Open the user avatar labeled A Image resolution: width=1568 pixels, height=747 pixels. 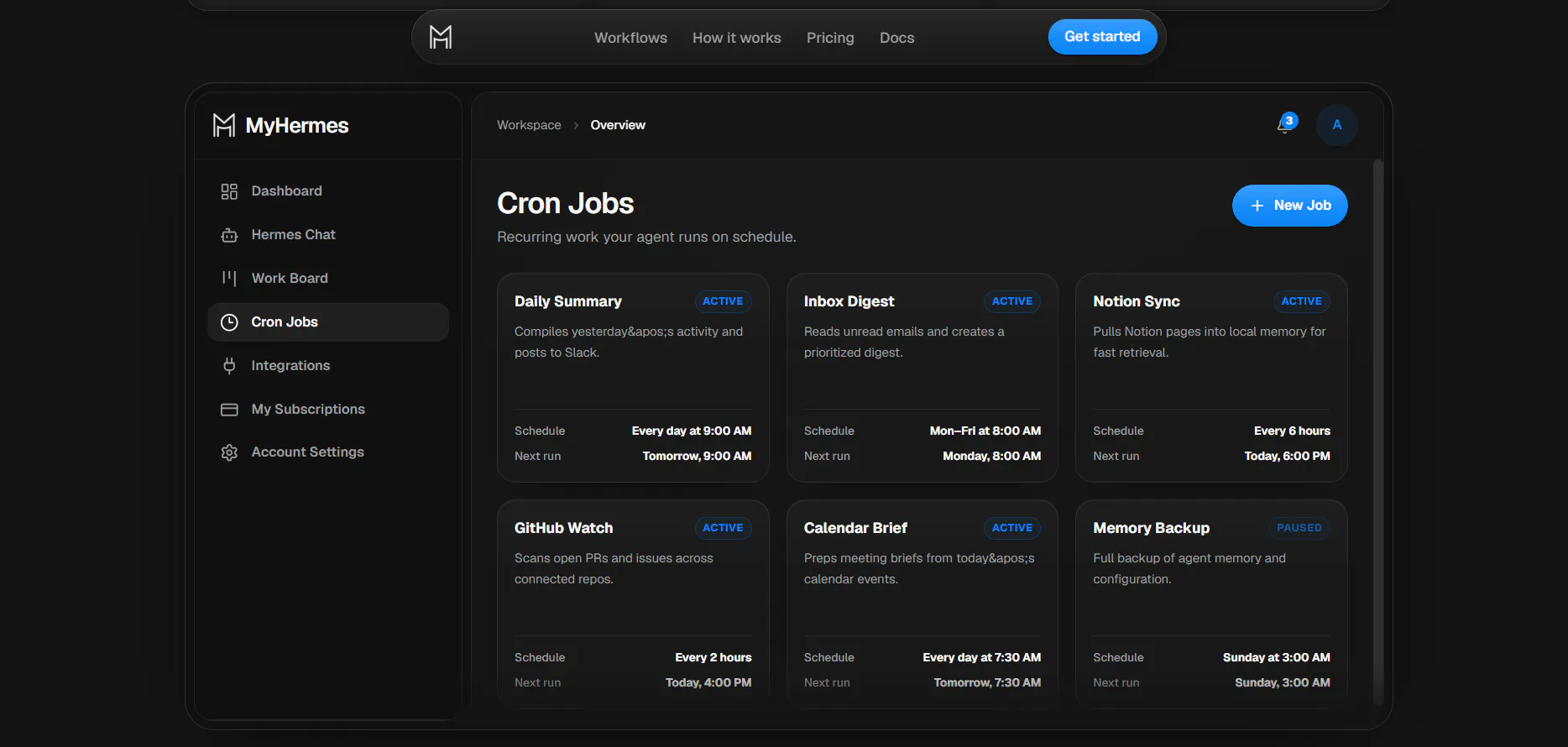pyautogui.click(x=1337, y=125)
